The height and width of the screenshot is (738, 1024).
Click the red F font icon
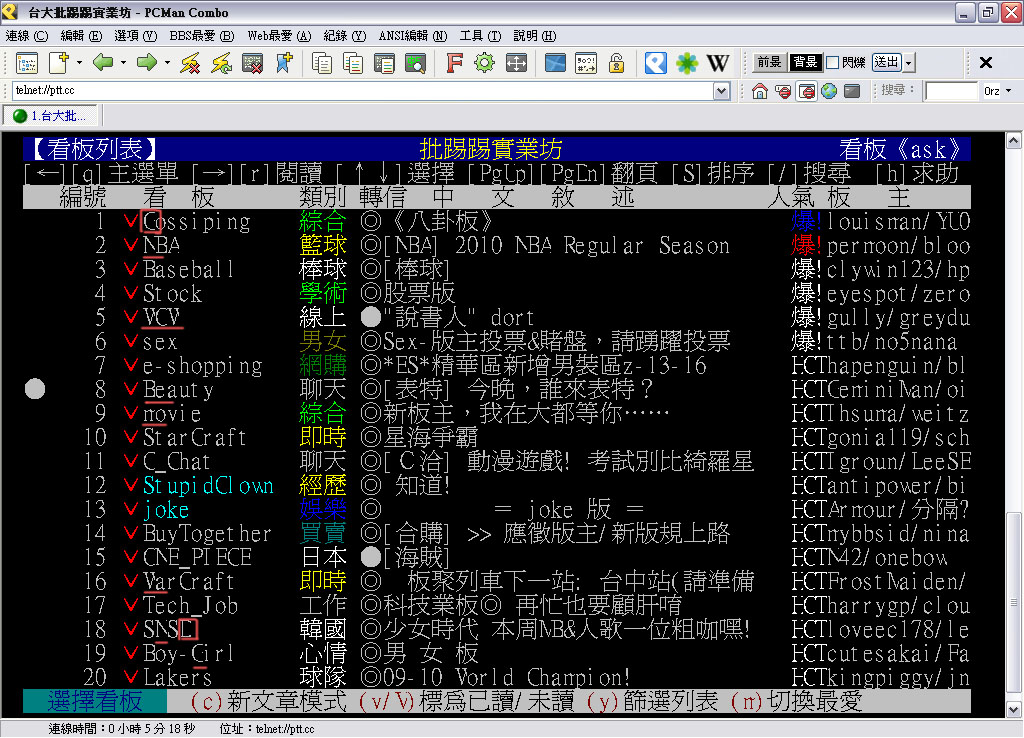(454, 63)
